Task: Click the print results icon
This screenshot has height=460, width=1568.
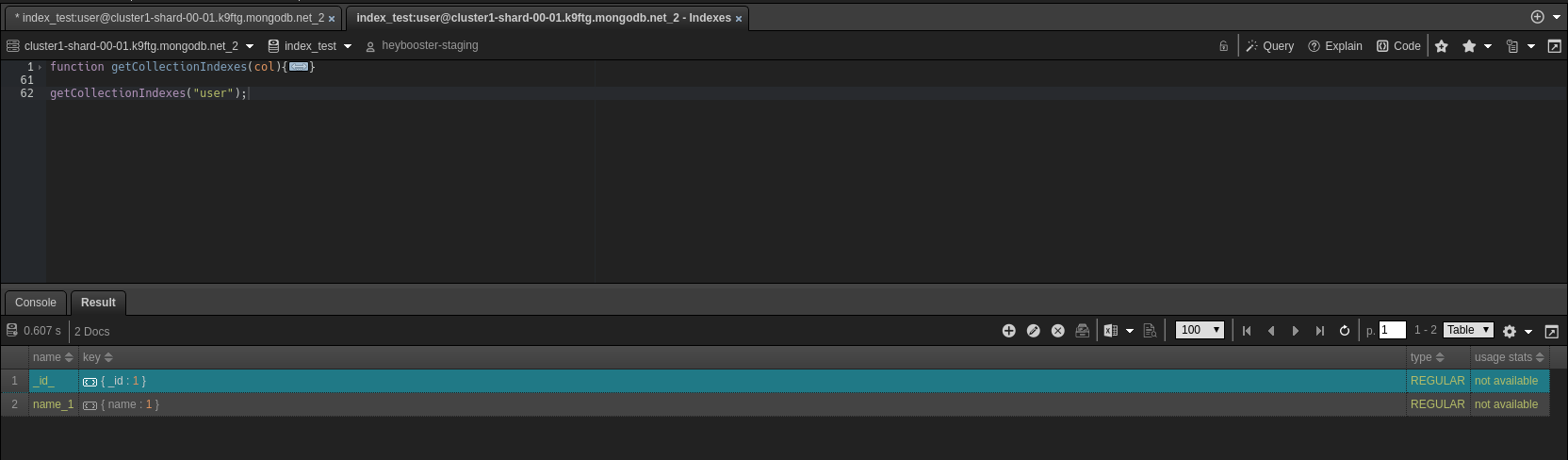Action: point(1083,331)
